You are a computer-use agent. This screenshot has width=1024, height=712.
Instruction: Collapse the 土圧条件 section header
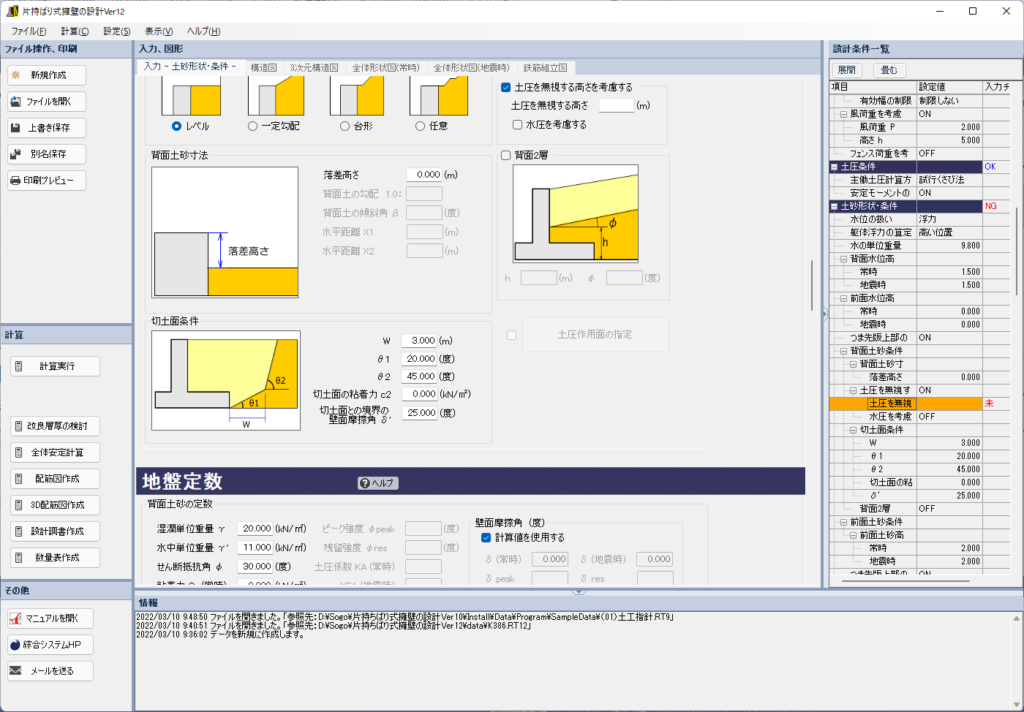pos(835,167)
